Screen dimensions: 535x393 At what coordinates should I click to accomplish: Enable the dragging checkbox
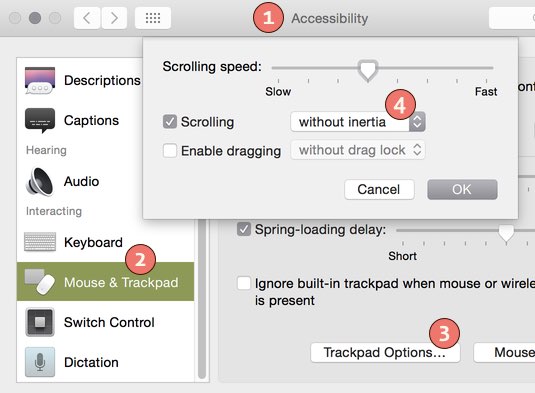coord(170,150)
